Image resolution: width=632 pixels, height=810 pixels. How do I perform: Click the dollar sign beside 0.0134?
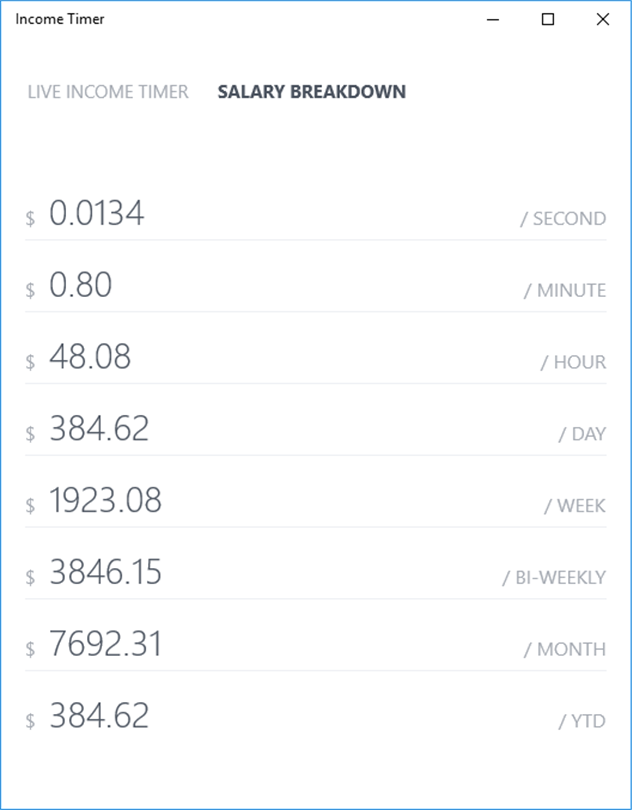coord(30,219)
